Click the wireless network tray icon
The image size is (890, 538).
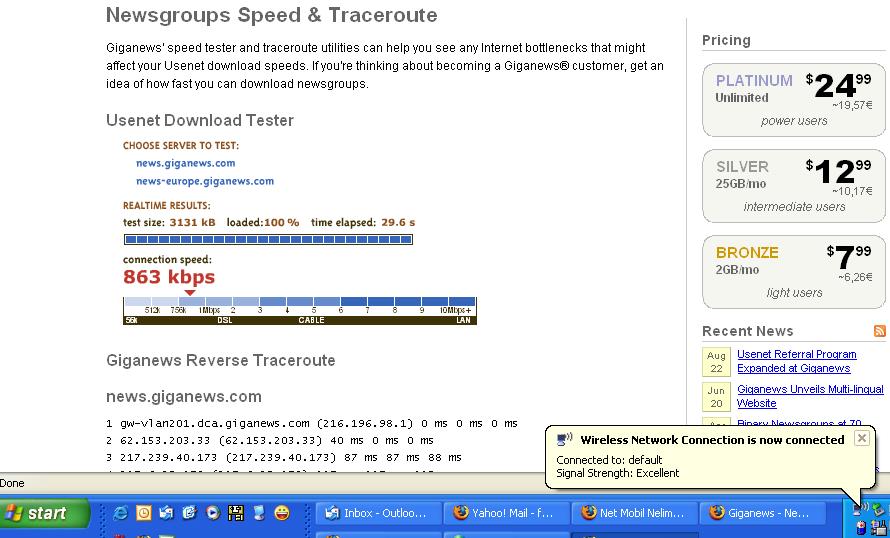(861, 510)
